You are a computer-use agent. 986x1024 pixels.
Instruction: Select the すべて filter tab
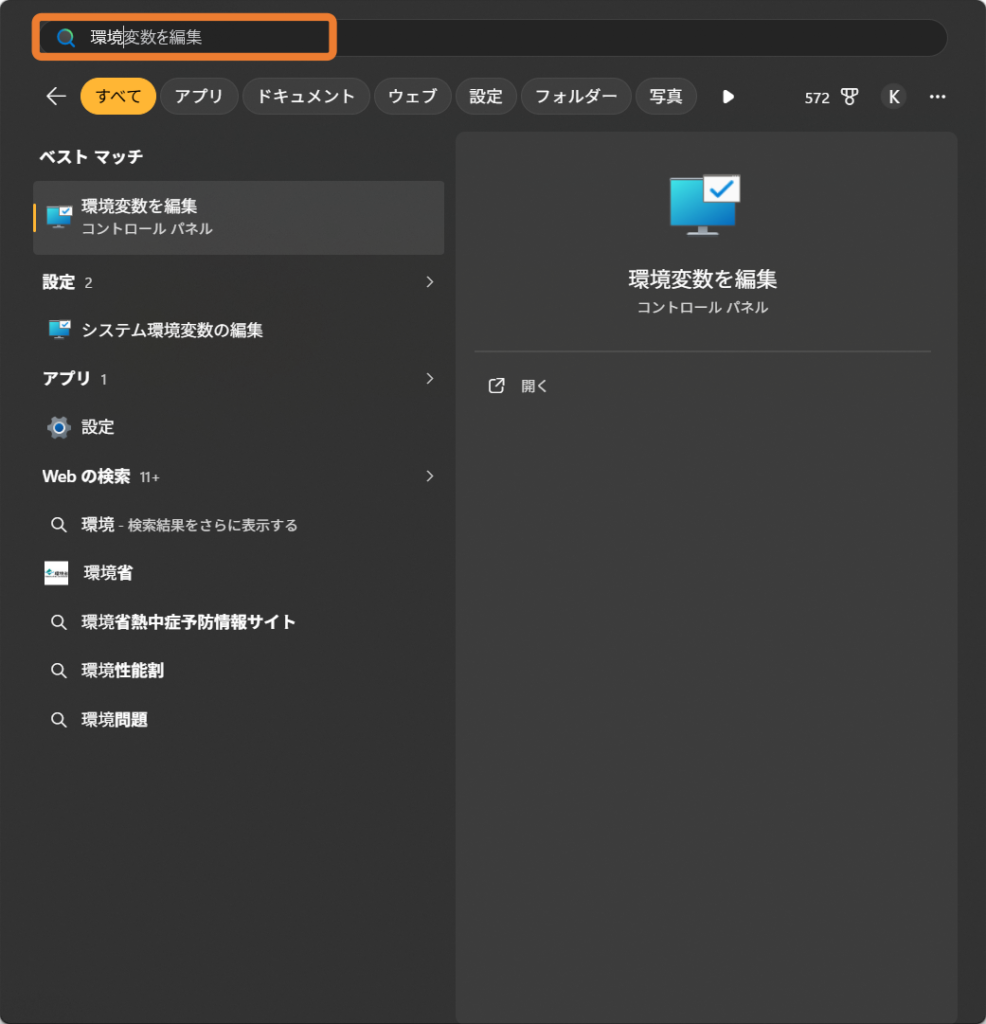coord(118,97)
